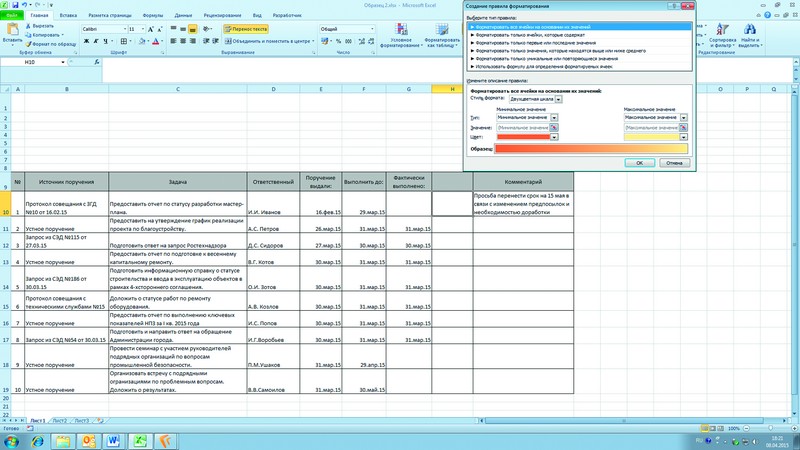The image size is (800, 450).
Task: Open Find and Select (Найти и выделить)
Action: (749, 35)
